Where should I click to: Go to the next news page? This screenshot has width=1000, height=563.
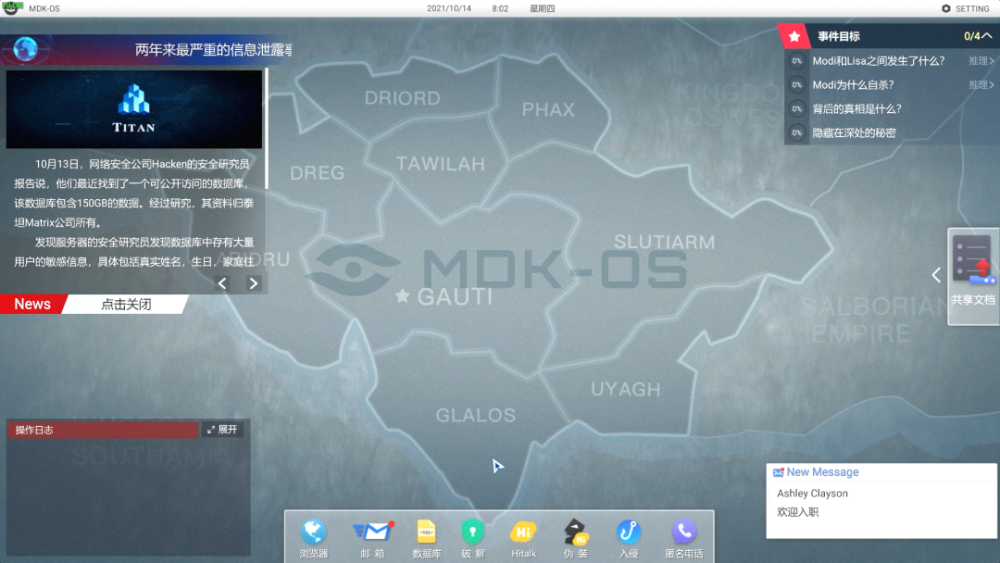pos(253,283)
